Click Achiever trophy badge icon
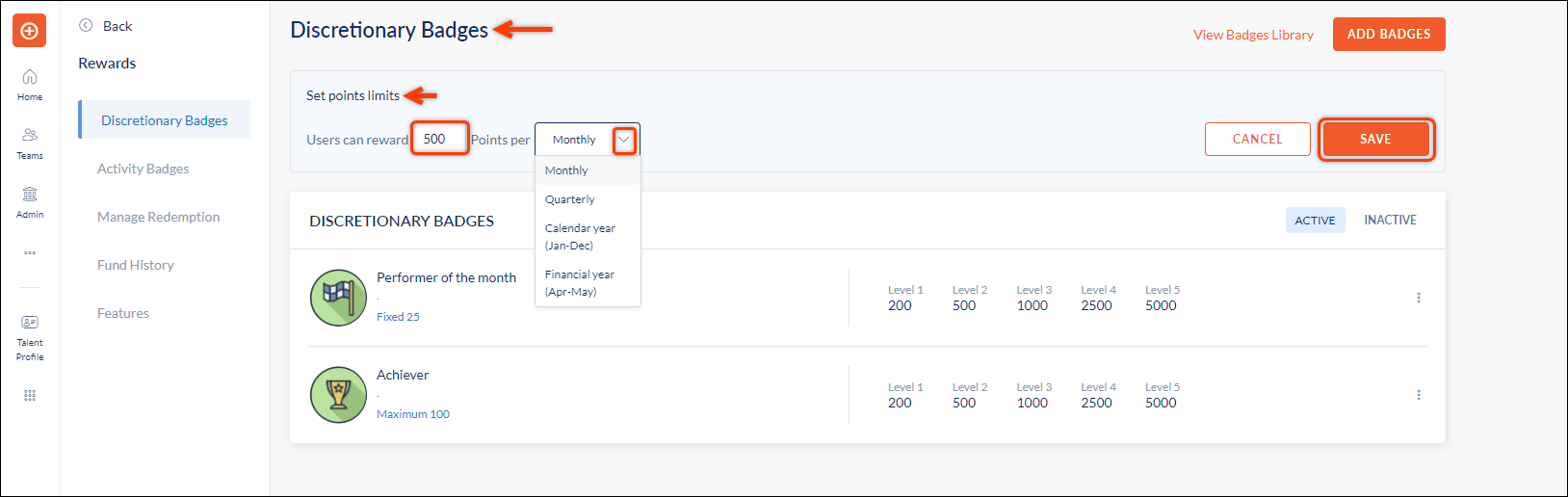 click(x=338, y=395)
